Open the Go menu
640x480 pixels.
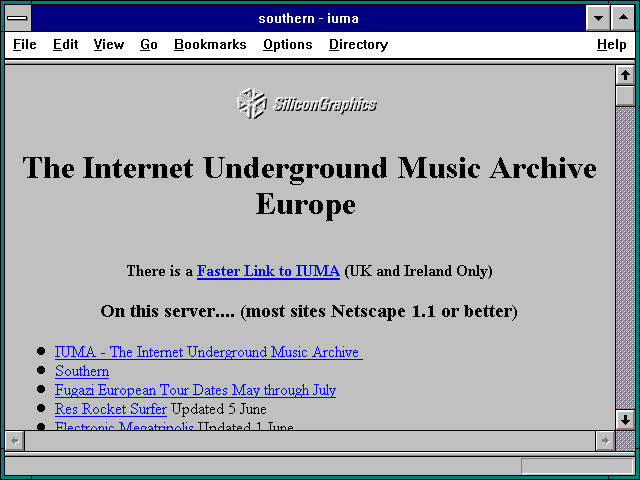tap(149, 44)
